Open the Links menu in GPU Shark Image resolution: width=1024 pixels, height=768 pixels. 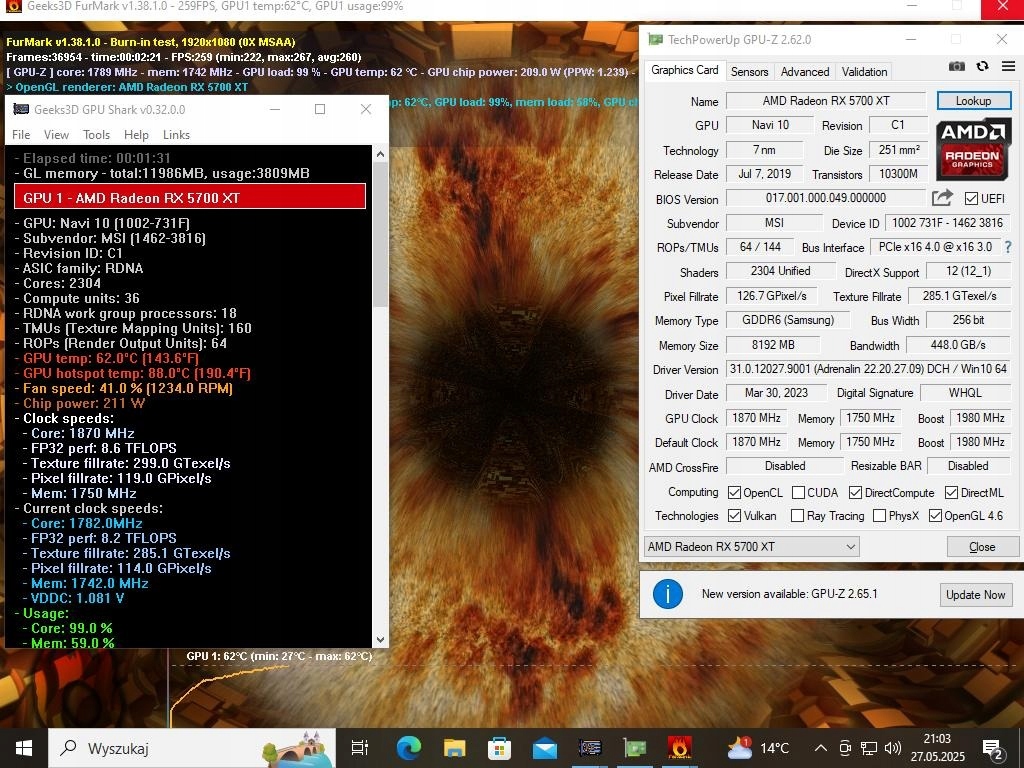pos(176,135)
